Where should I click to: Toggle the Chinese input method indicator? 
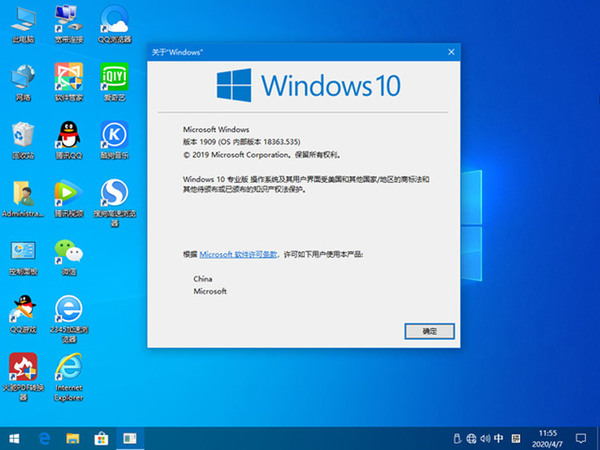[499, 438]
